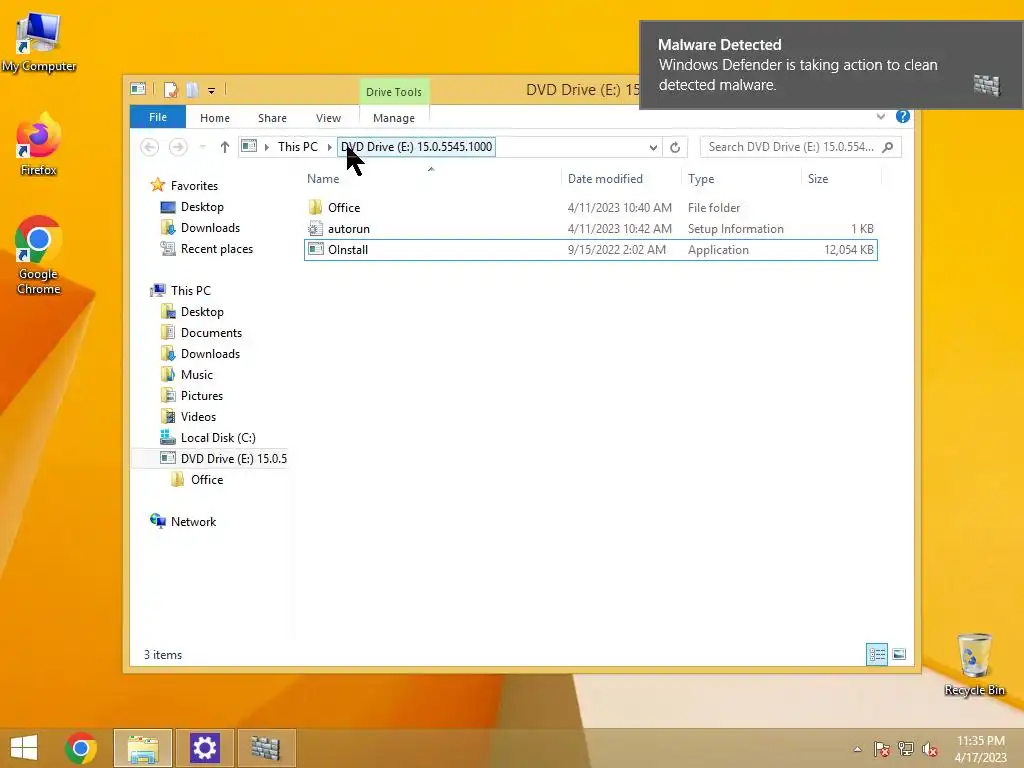Show hidden tray icons arrow

[x=857, y=749]
